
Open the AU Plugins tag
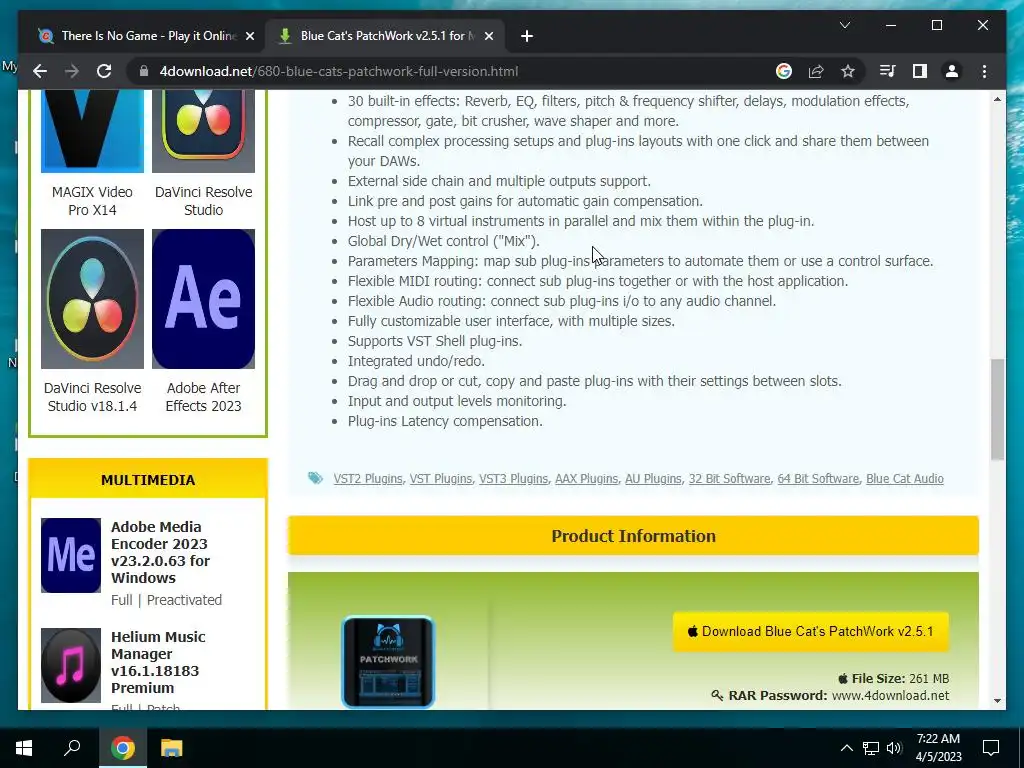pos(653,479)
